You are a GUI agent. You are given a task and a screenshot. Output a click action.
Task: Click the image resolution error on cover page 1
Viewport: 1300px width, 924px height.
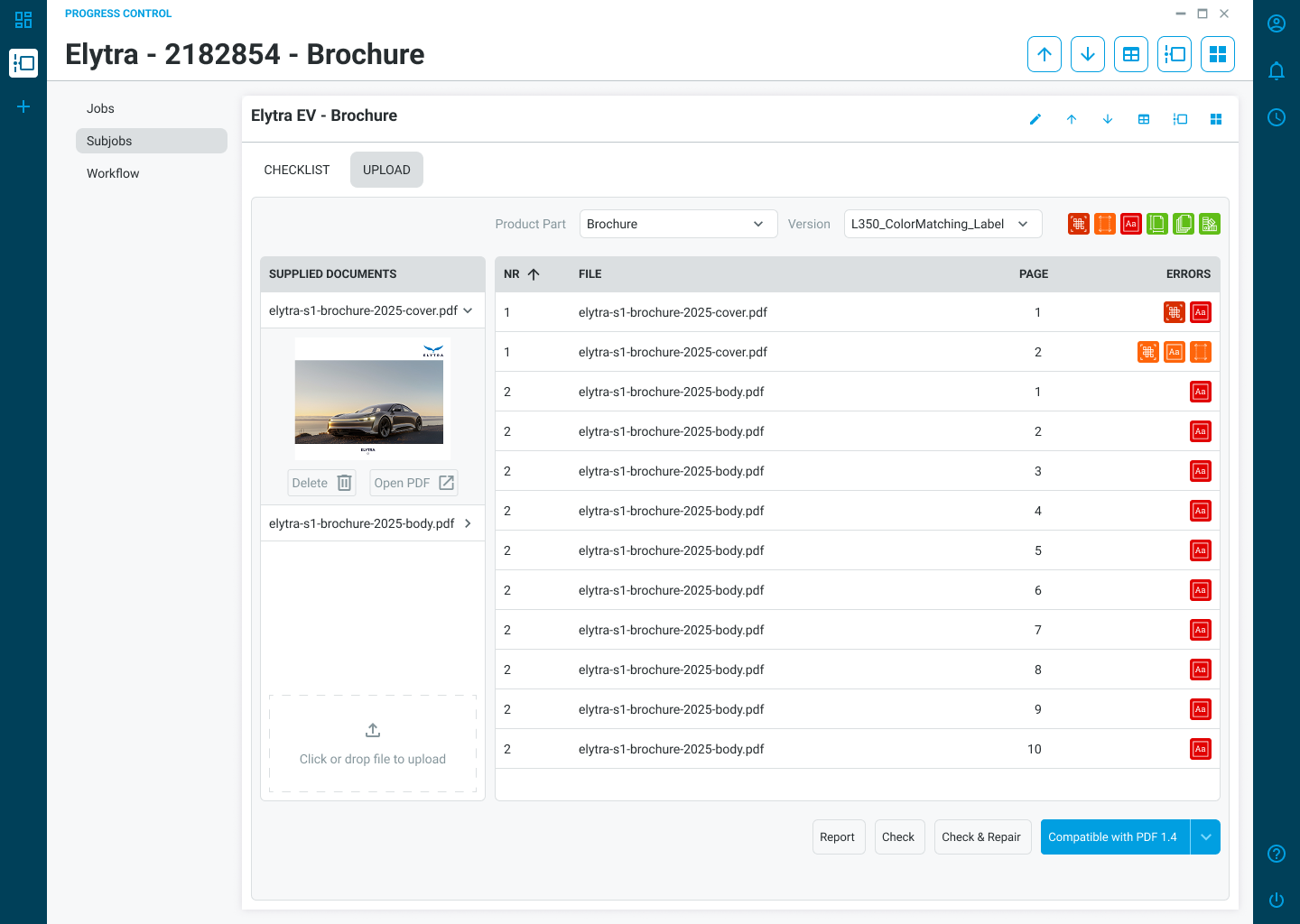point(1175,312)
